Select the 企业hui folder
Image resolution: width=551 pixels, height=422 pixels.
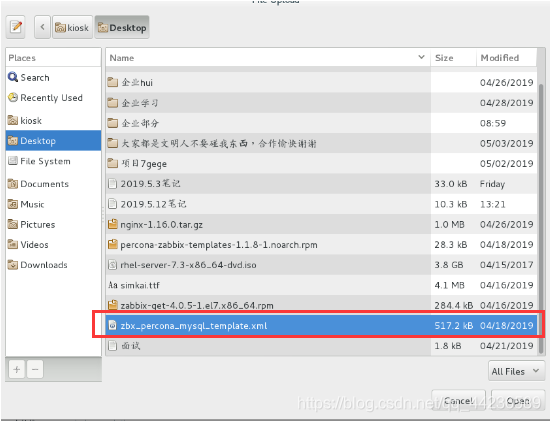321,83
